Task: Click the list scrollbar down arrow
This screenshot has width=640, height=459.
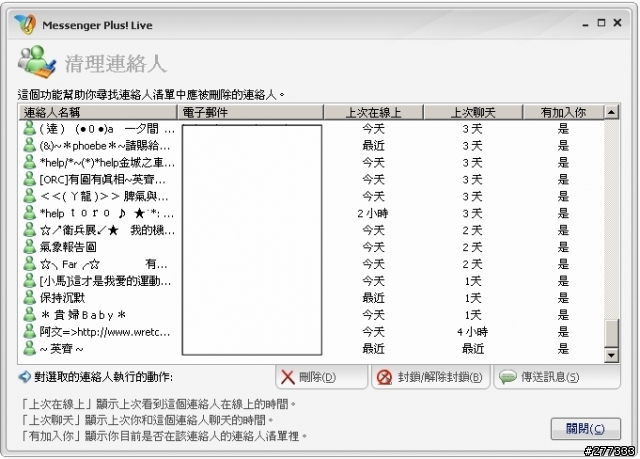Action: [611, 355]
